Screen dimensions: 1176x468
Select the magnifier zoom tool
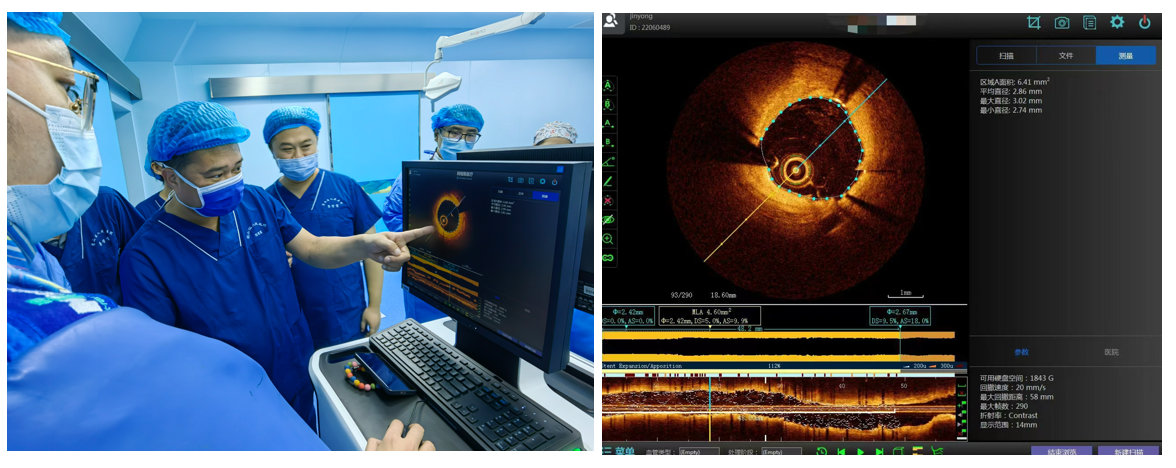click(608, 239)
